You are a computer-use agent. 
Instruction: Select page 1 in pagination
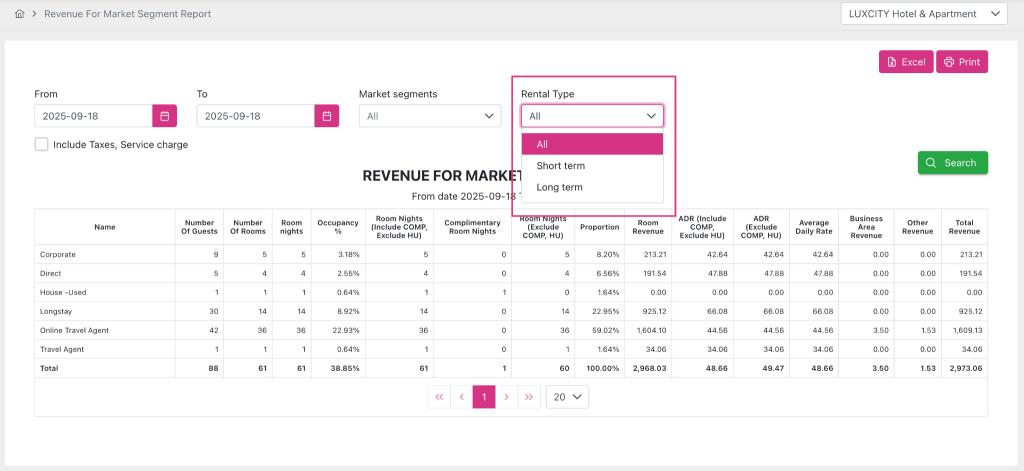pyautogui.click(x=484, y=397)
